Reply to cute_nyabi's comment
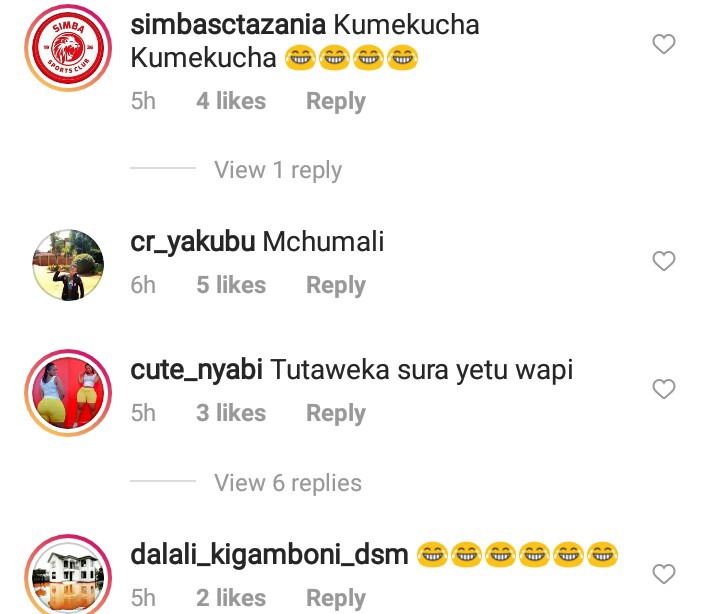The image size is (720, 614). [x=336, y=413]
